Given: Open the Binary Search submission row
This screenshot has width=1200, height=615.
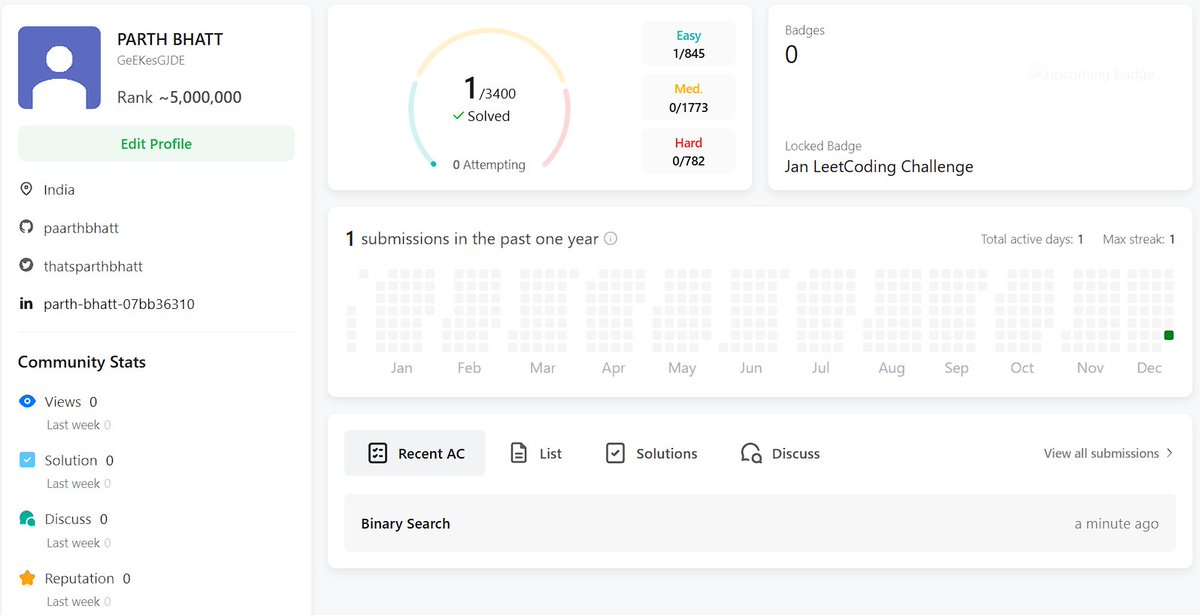Looking at the screenshot, I should [x=760, y=523].
